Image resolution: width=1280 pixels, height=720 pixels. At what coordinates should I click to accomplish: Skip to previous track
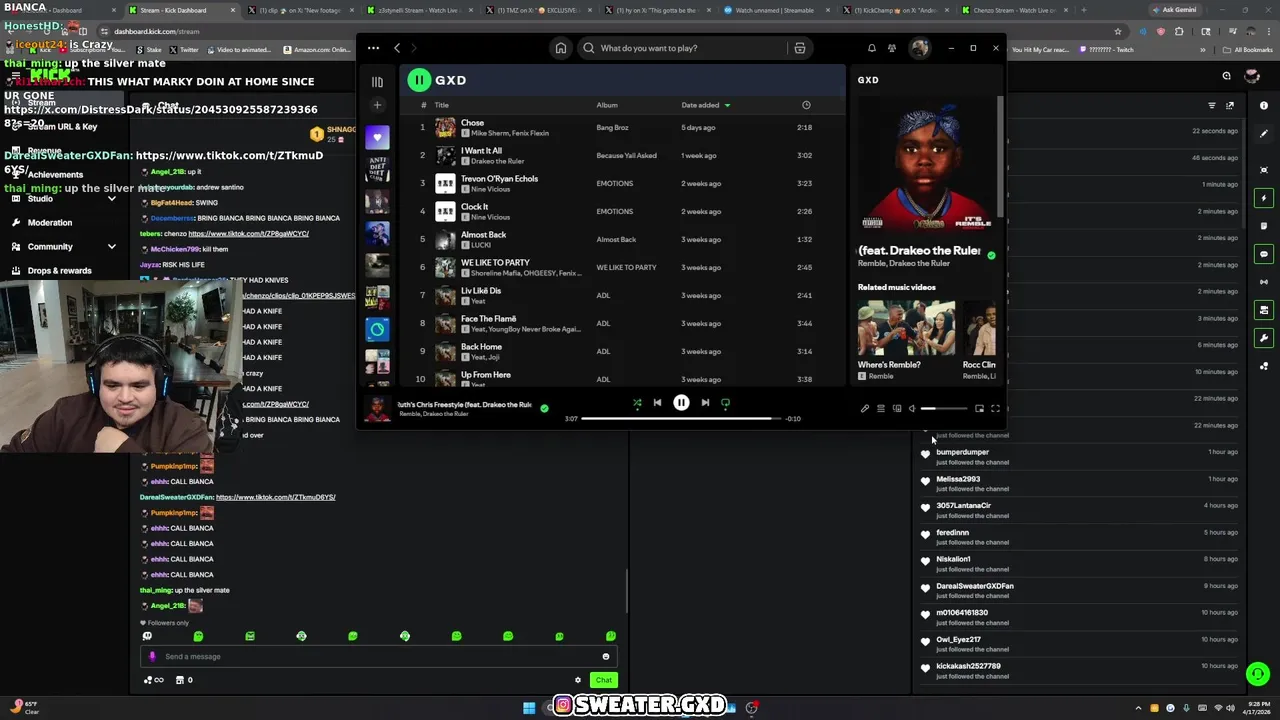[657, 403]
